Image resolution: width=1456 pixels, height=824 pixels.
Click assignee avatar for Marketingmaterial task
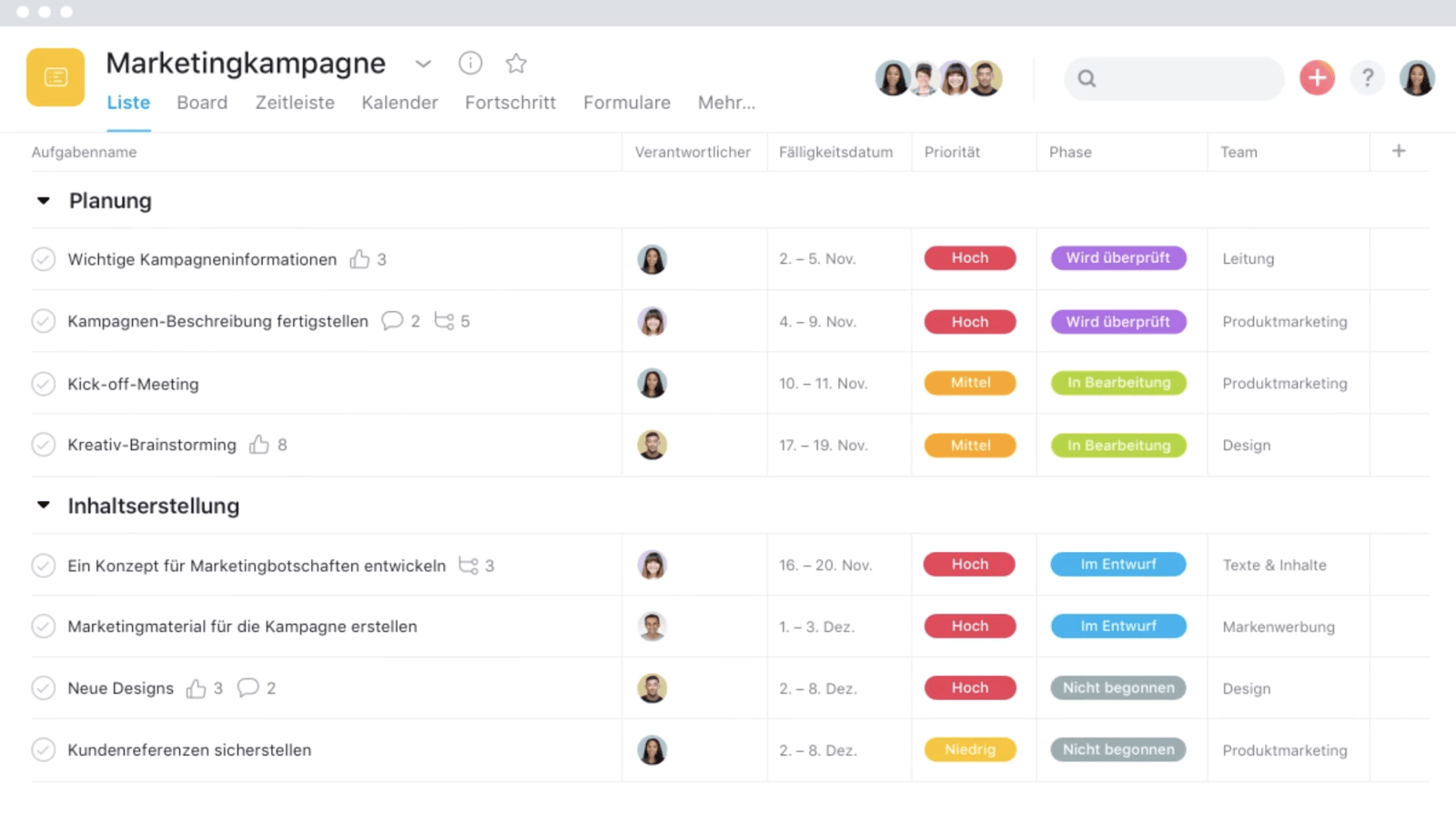652,627
